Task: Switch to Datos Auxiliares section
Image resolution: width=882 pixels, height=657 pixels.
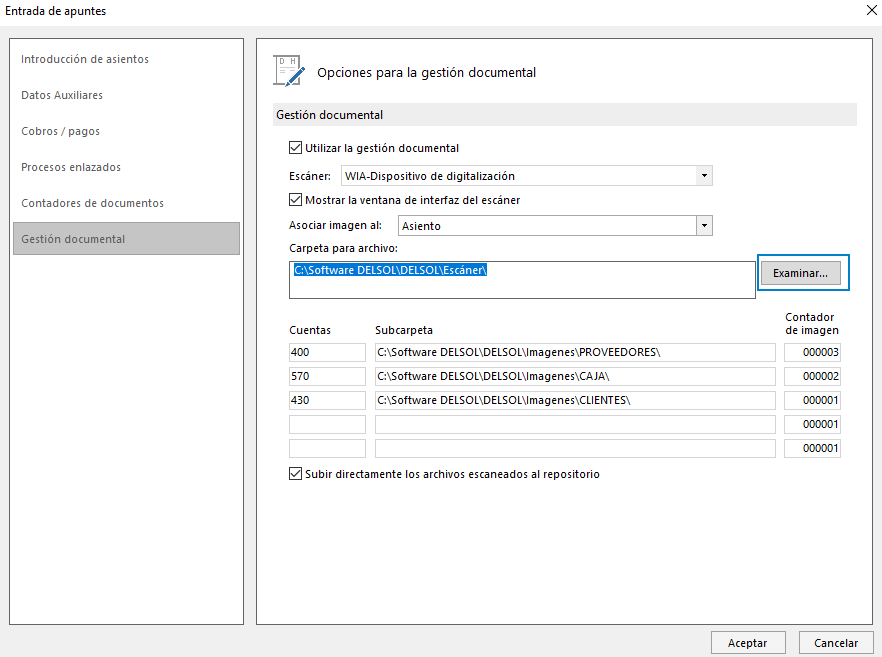Action: [x=62, y=95]
